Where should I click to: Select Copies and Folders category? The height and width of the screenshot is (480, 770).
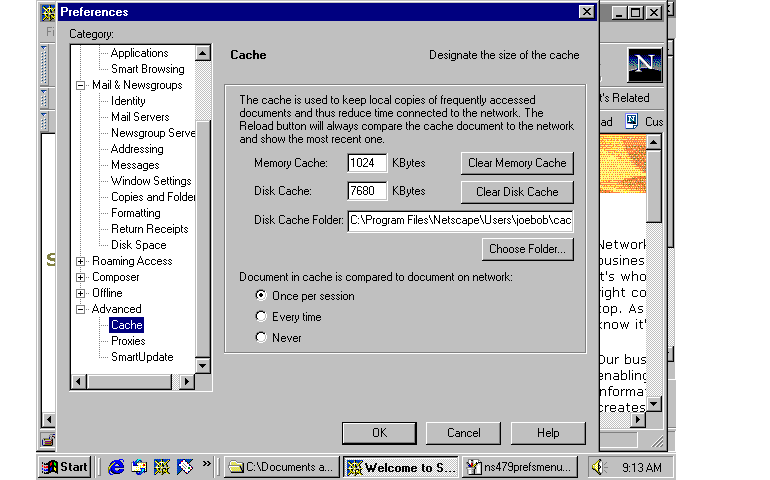coord(153,197)
